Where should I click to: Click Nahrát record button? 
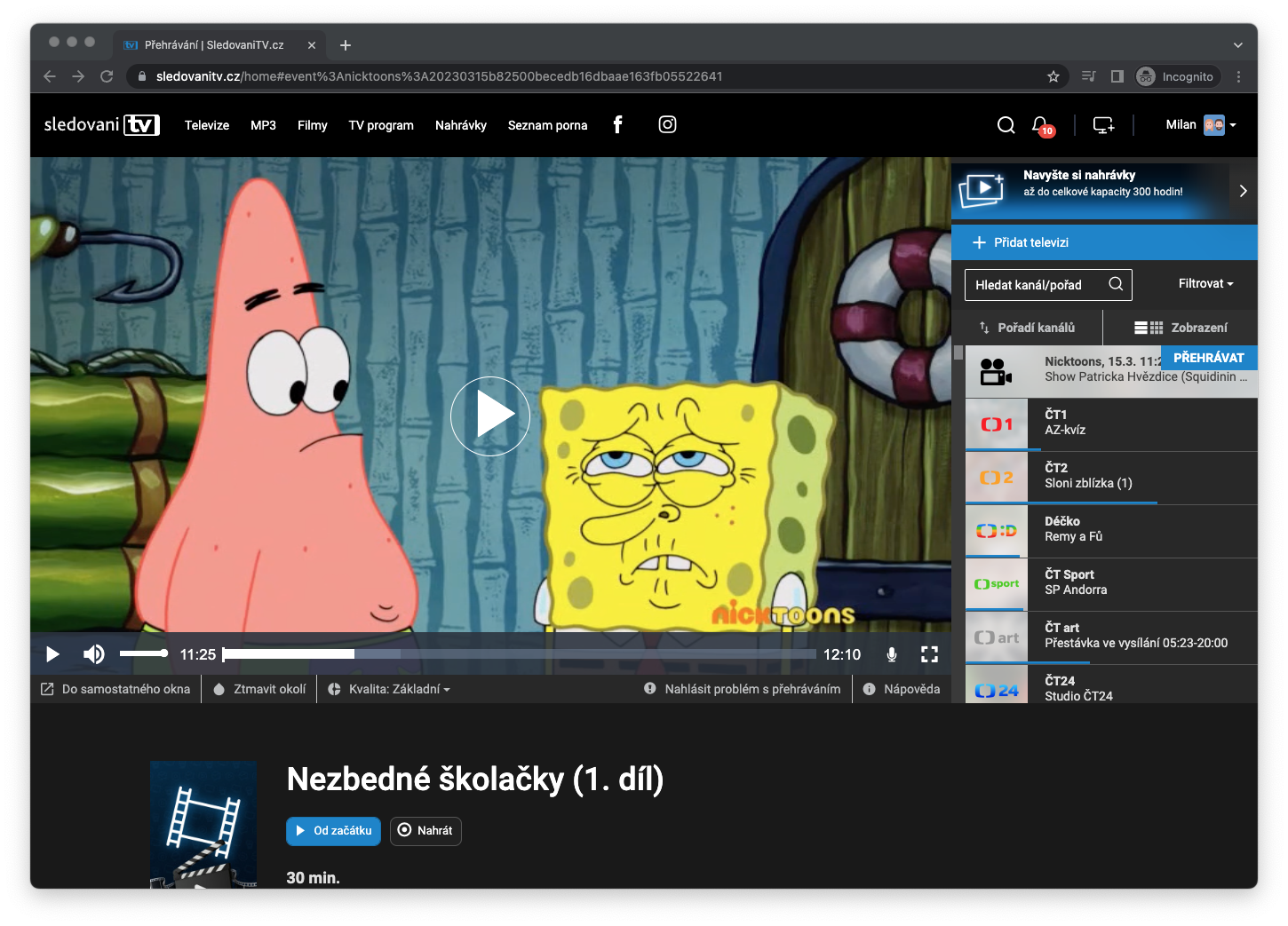coord(425,831)
